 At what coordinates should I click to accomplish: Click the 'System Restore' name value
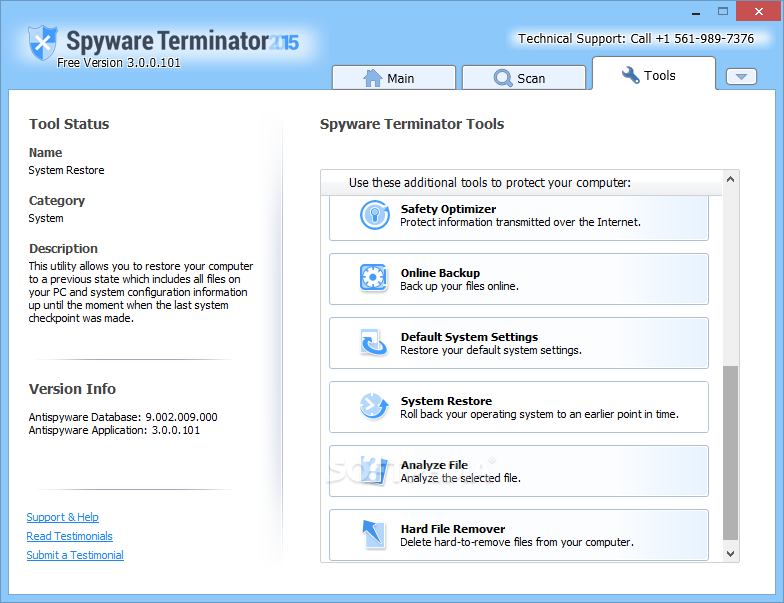click(66, 170)
